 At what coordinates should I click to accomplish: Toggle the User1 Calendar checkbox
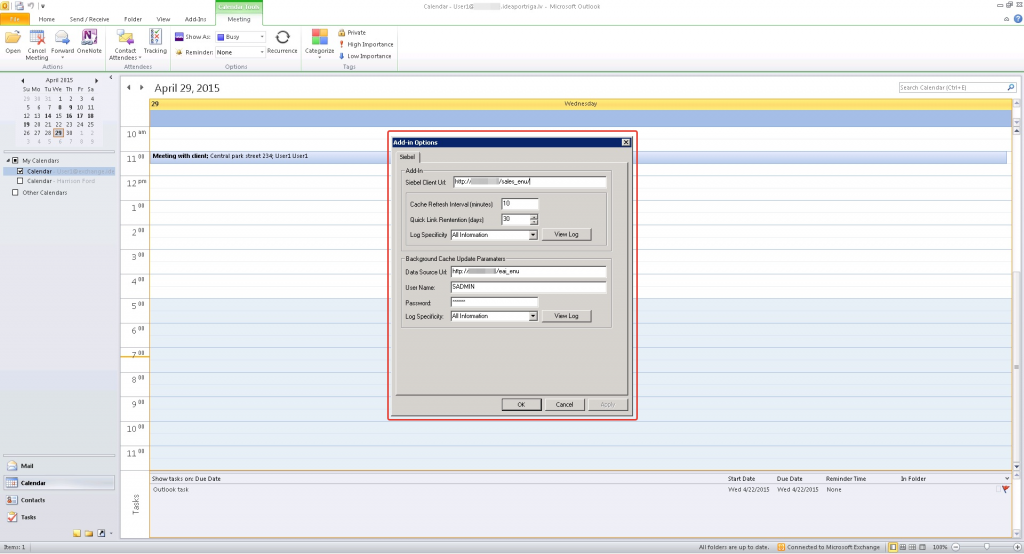pyautogui.click(x=20, y=171)
